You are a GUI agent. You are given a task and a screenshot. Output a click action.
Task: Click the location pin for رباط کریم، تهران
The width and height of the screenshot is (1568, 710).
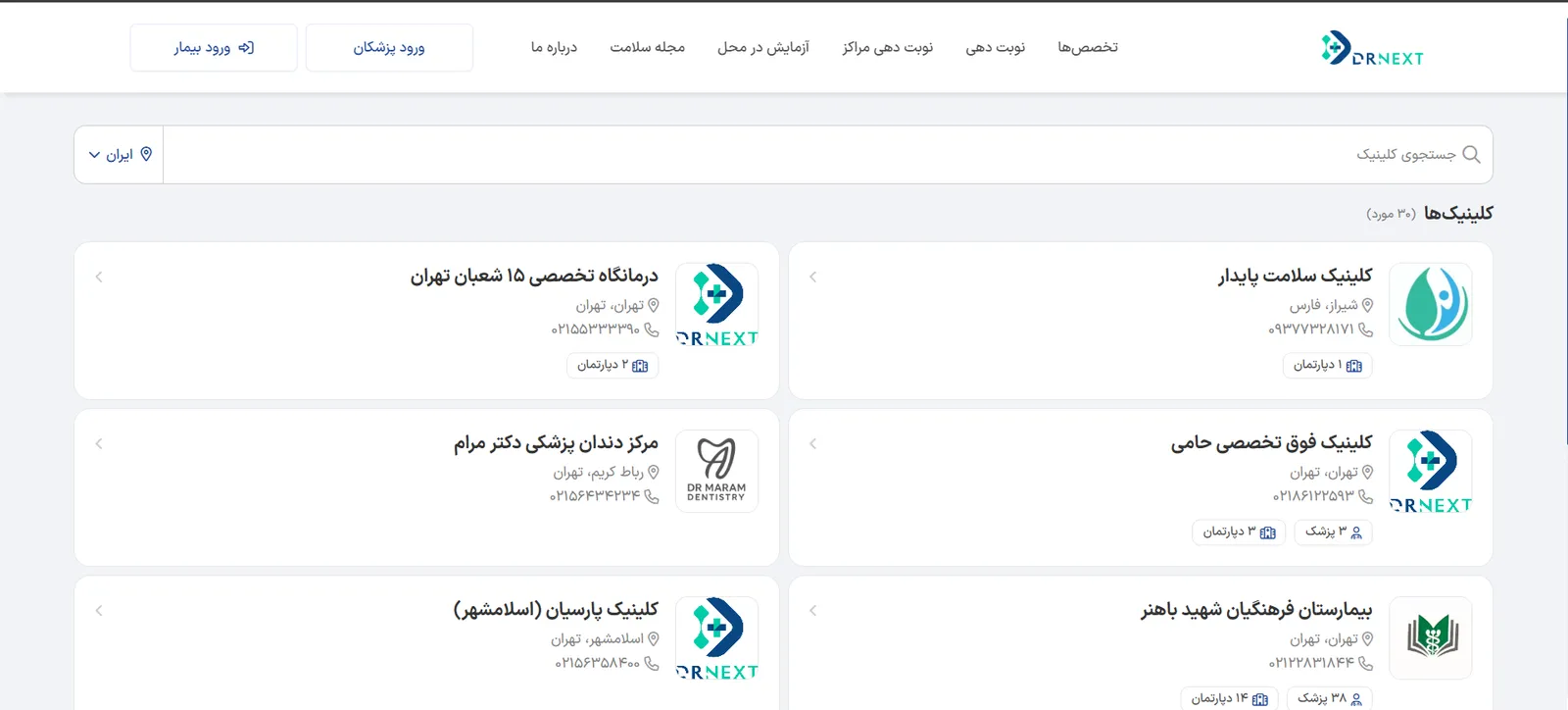click(x=653, y=472)
